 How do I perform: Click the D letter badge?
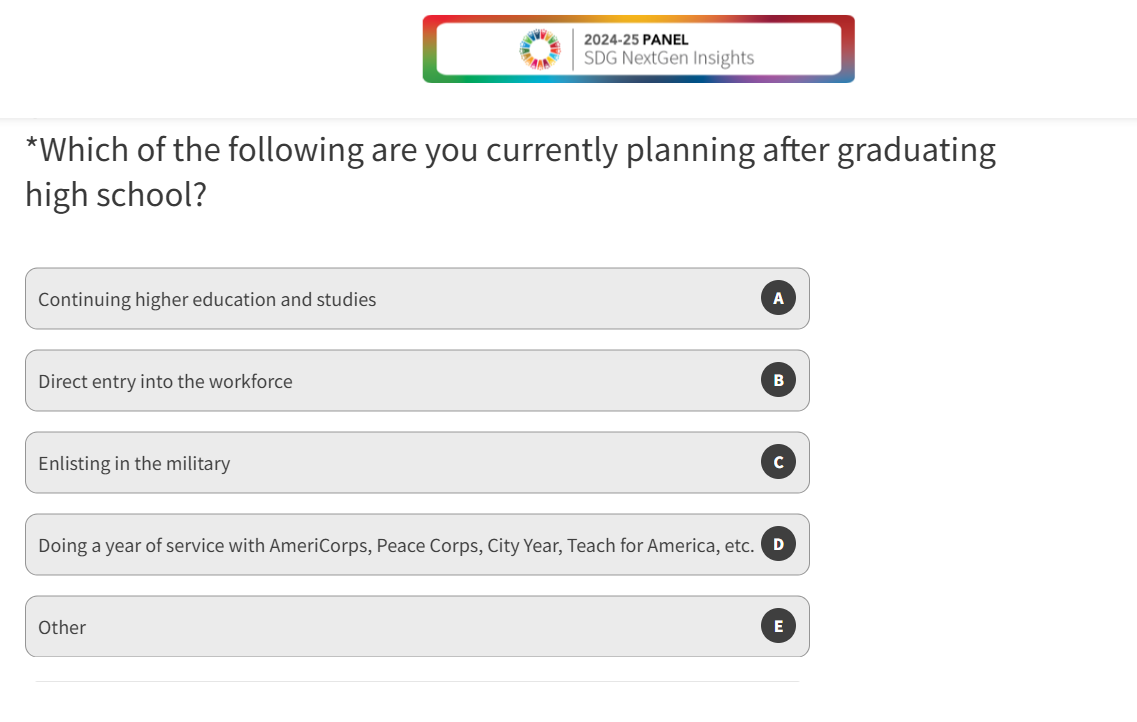tap(778, 544)
